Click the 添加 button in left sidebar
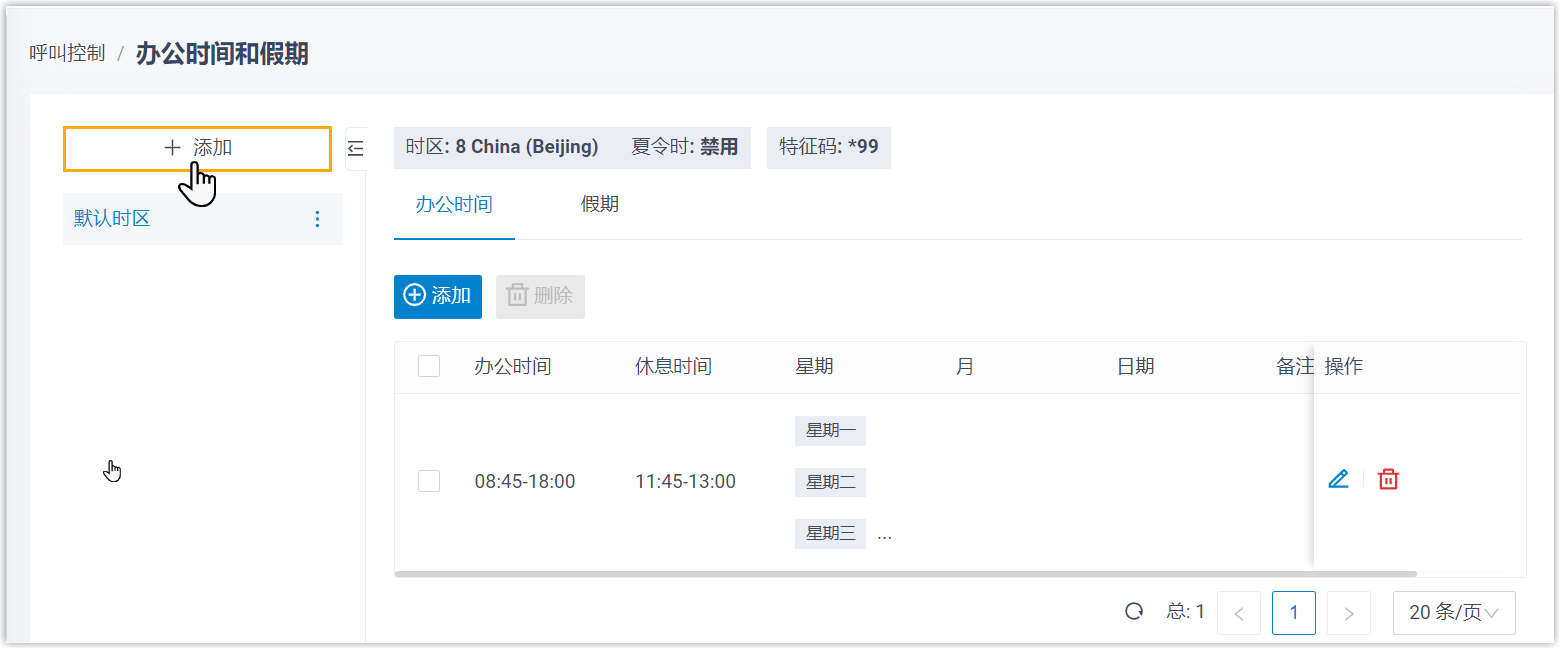The height and width of the screenshot is (649, 1560). point(197,148)
